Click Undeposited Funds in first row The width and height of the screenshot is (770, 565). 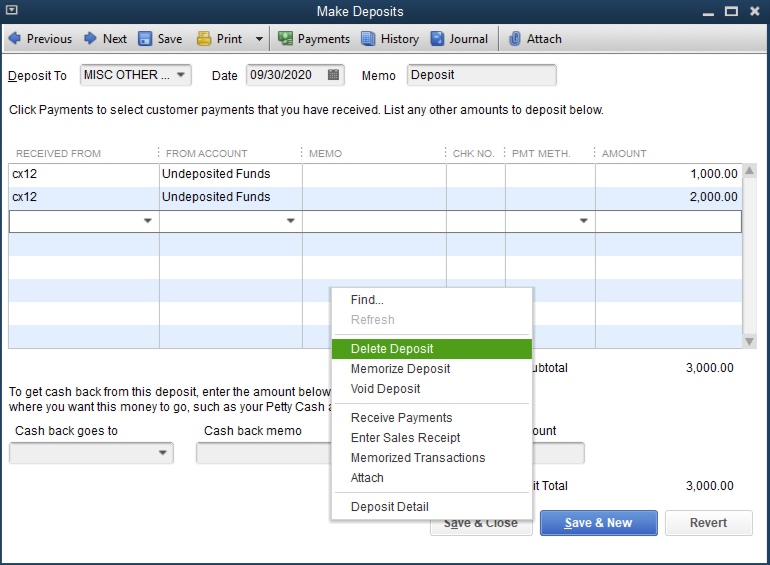click(216, 174)
